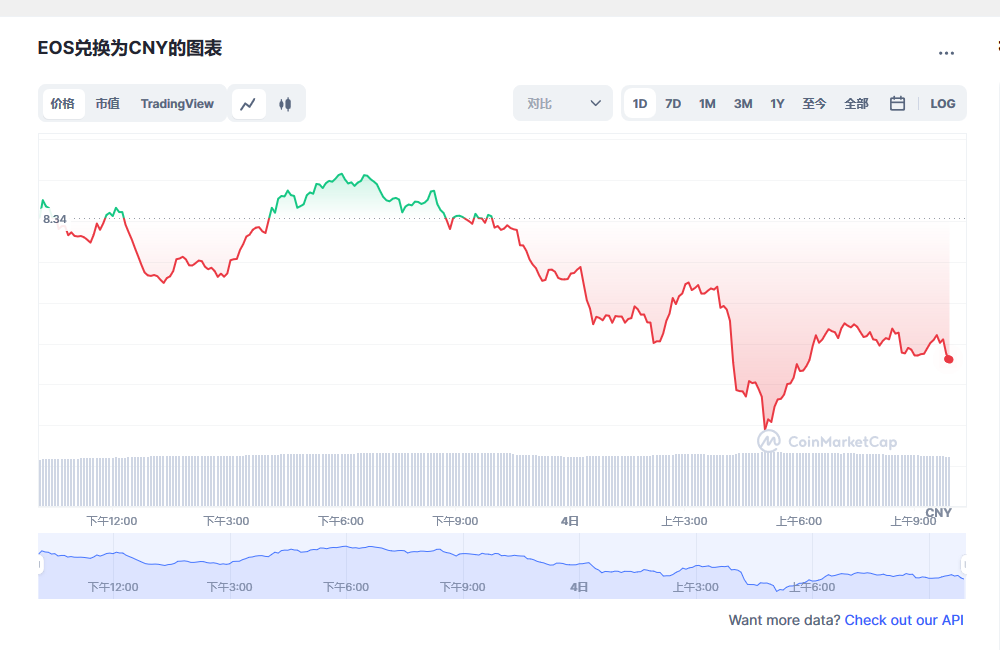This screenshot has width=1000, height=650.
Task: Open the 对比 compare dropdown
Action: [x=562, y=103]
